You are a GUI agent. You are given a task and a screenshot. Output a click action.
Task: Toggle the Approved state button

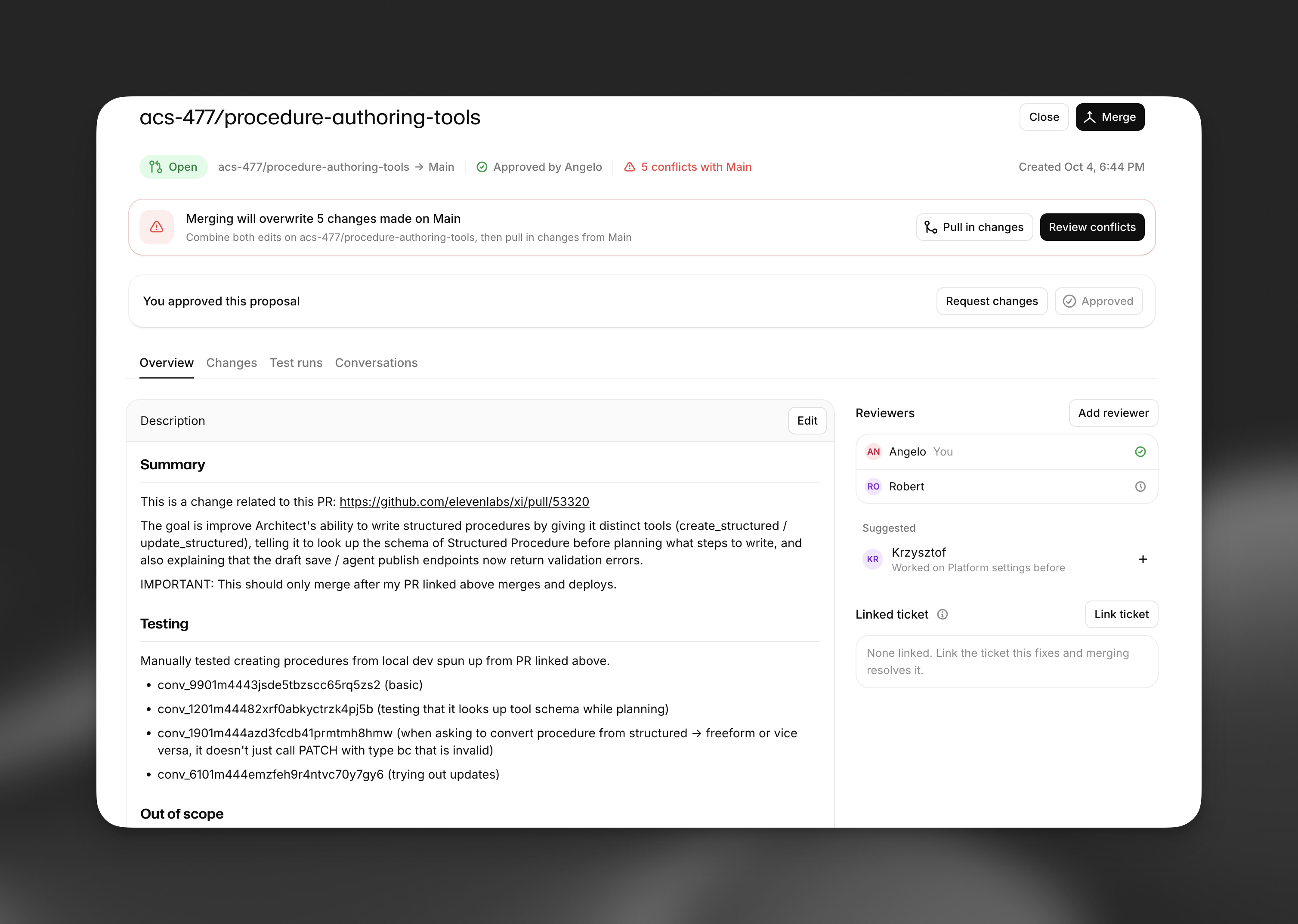click(x=1098, y=301)
